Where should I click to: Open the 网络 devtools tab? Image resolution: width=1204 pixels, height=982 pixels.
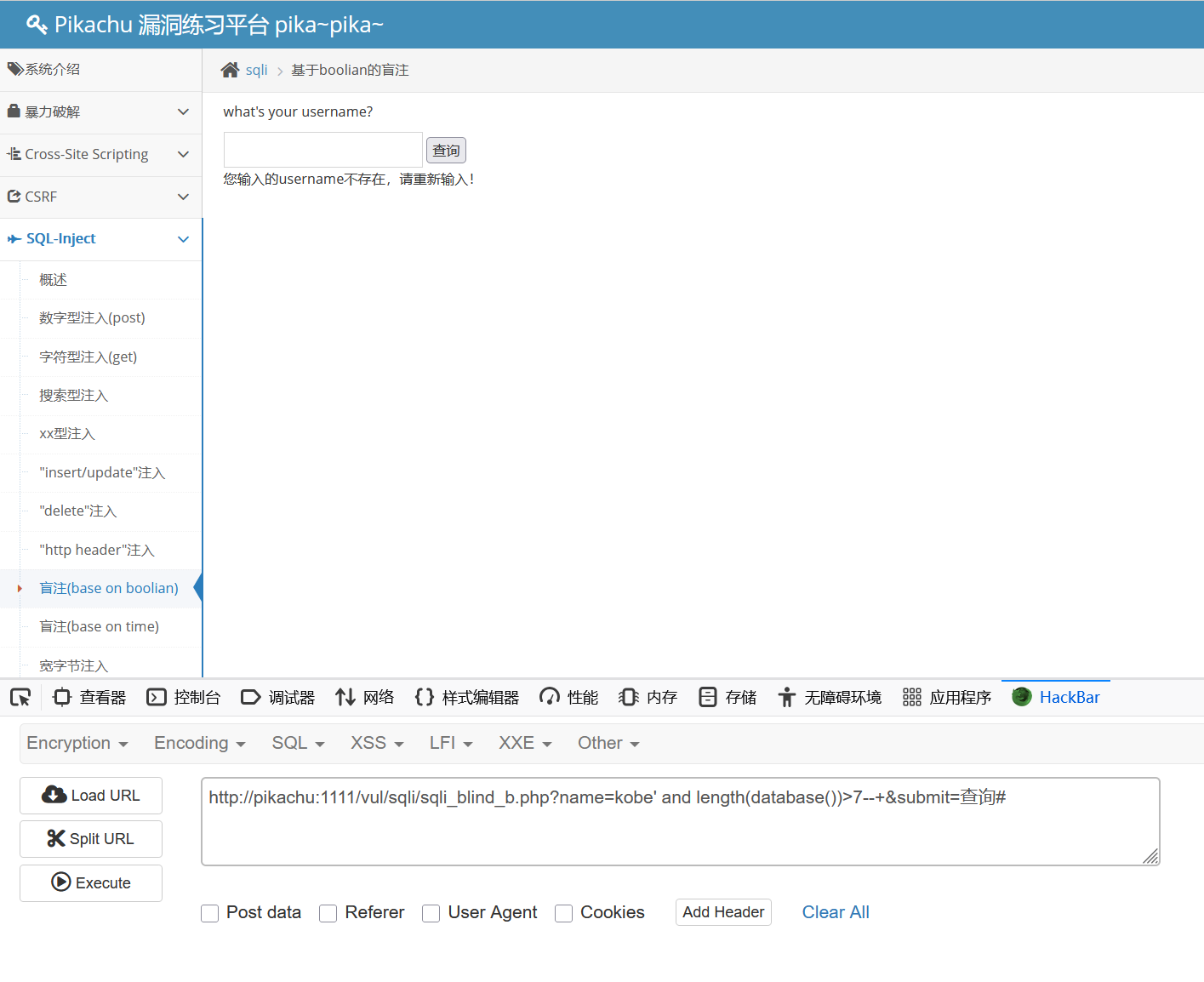[x=365, y=698]
